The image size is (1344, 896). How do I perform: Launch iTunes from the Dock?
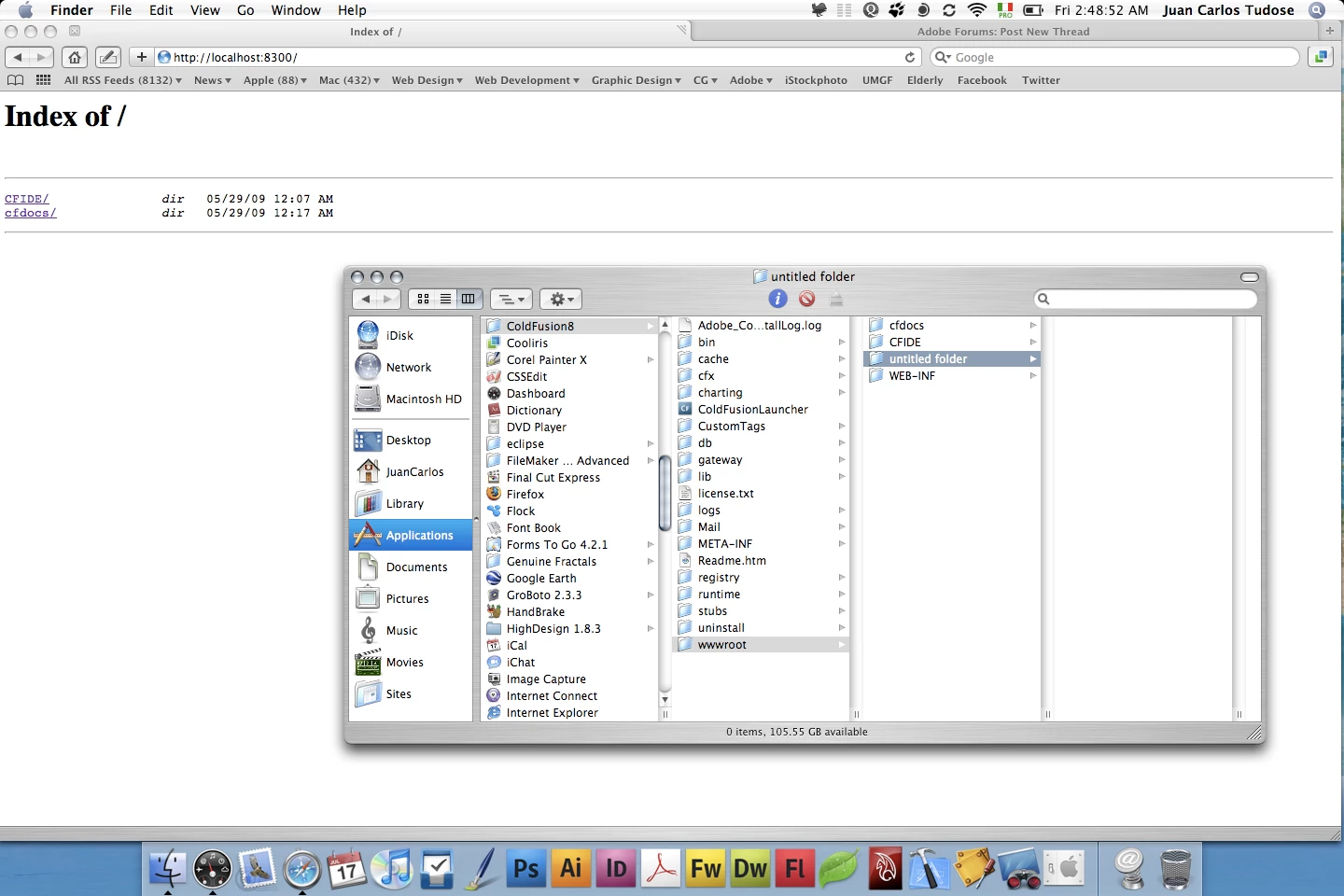pyautogui.click(x=392, y=869)
